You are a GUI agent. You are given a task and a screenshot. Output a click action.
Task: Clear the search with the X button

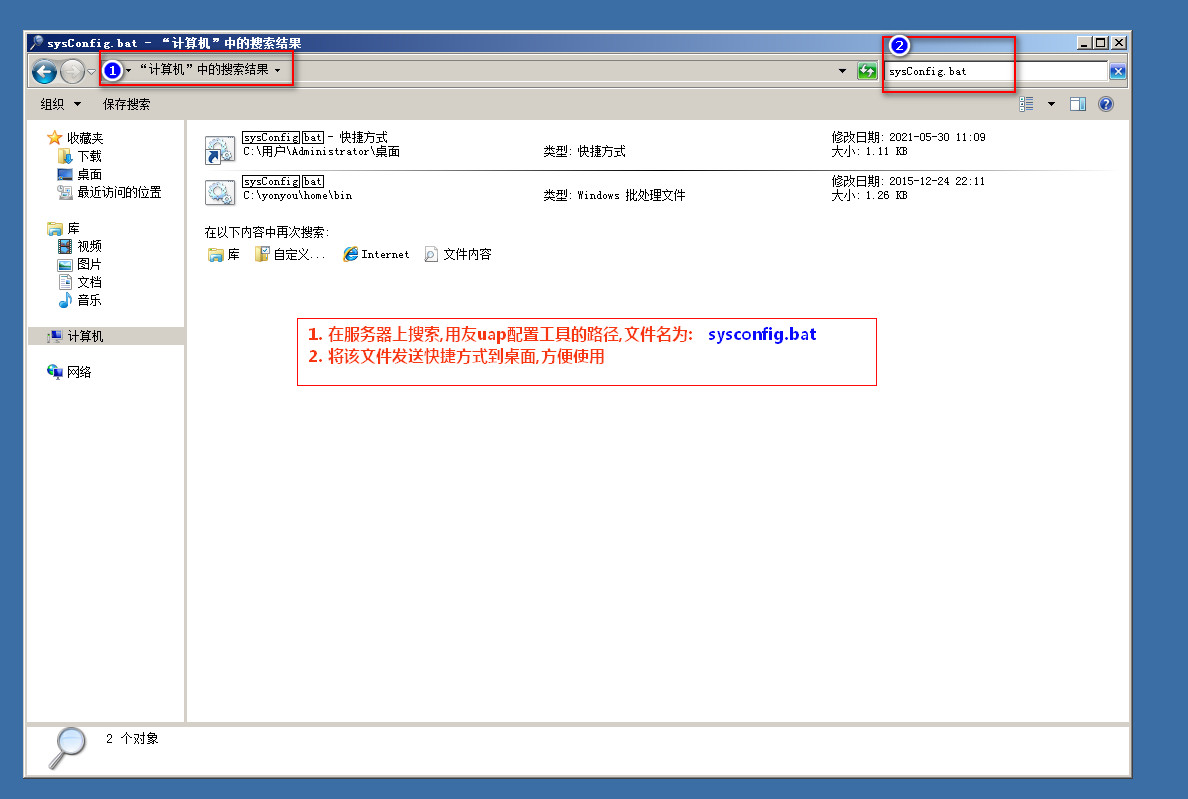pos(1118,71)
